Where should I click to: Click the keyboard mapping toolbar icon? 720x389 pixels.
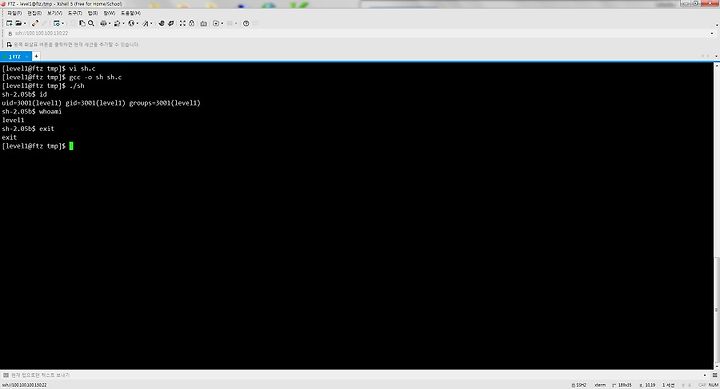point(203,23)
